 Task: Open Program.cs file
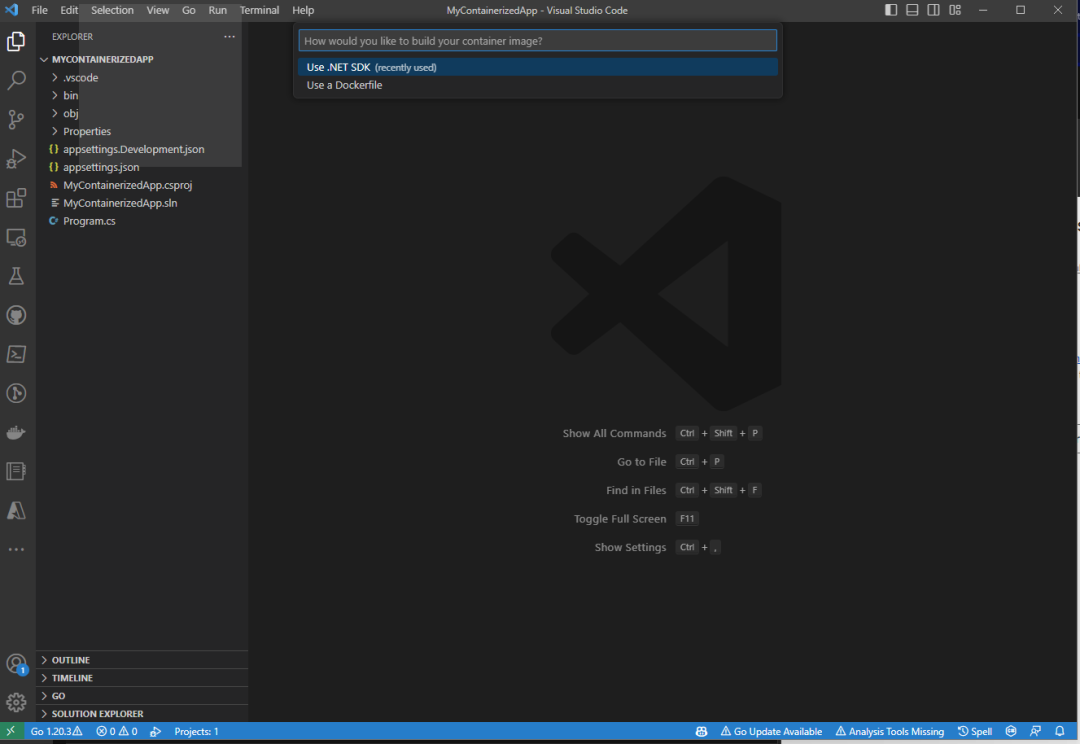tap(142, 220)
